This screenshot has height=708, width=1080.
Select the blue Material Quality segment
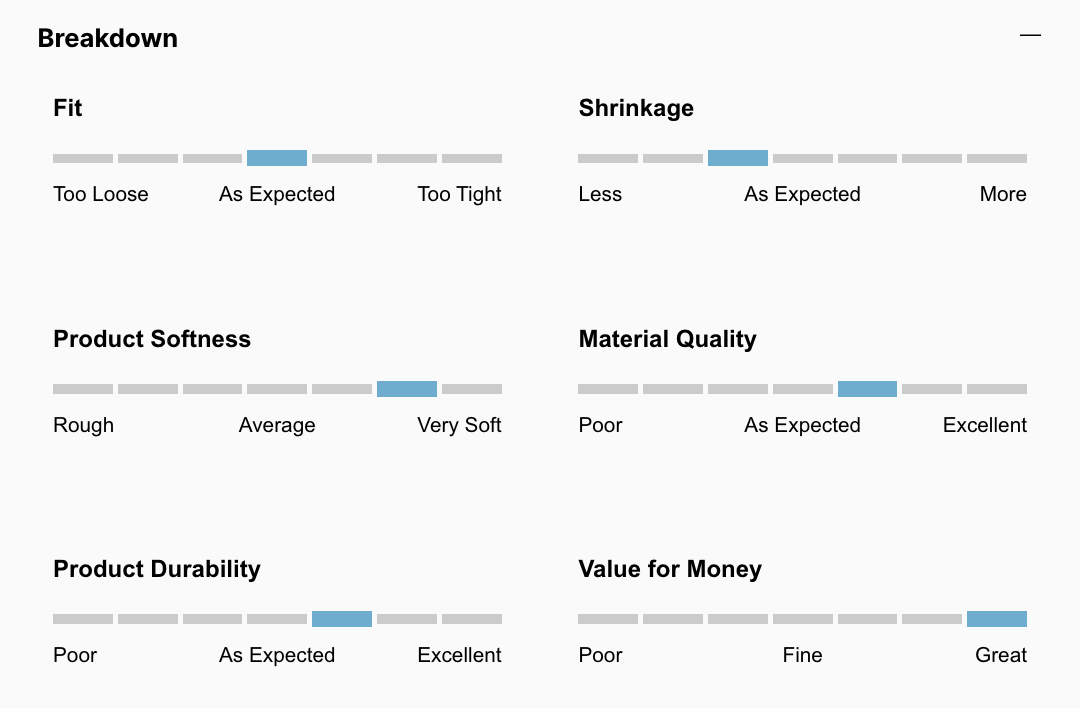[867, 389]
